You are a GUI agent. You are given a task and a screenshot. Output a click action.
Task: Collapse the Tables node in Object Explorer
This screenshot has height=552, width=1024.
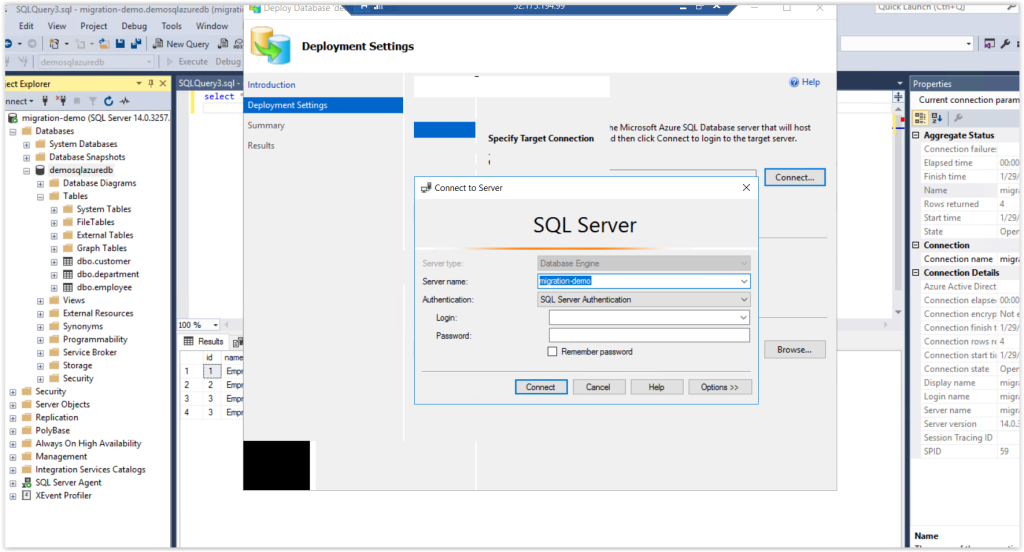tap(40, 197)
